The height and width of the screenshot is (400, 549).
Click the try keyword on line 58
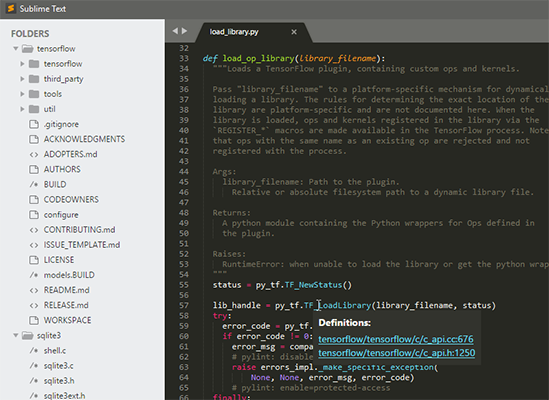point(220,316)
